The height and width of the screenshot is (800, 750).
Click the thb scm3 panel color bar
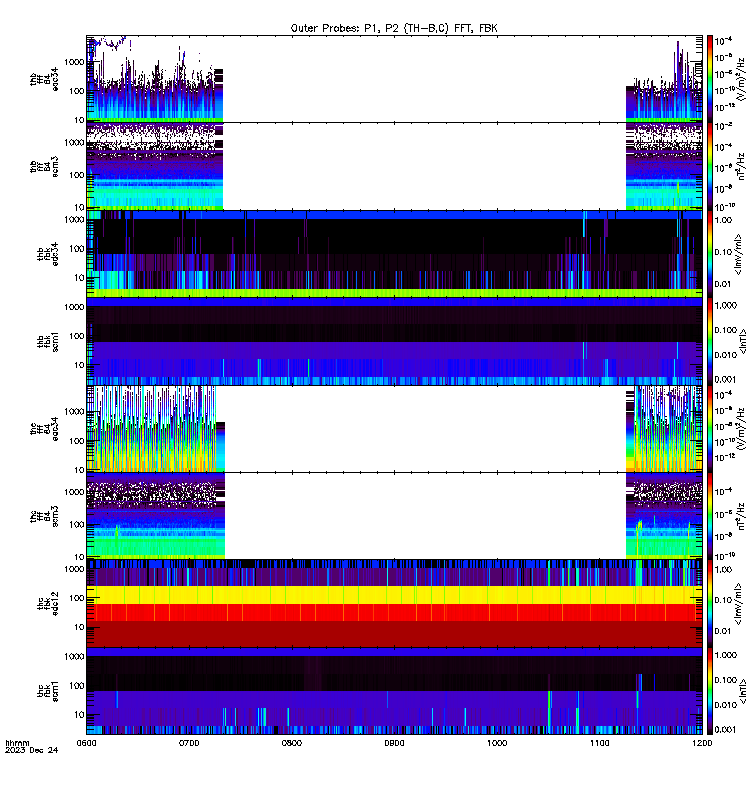pyautogui.click(x=710, y=166)
